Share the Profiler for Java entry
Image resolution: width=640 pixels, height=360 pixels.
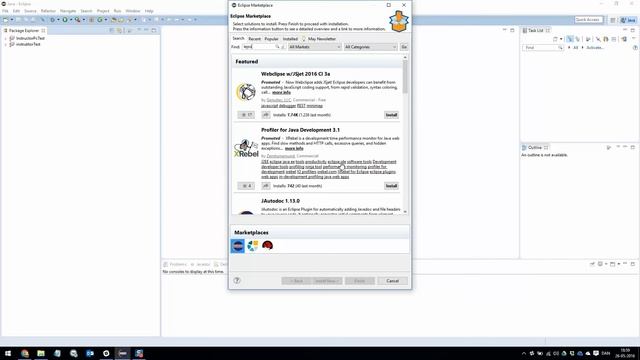(x=266, y=186)
